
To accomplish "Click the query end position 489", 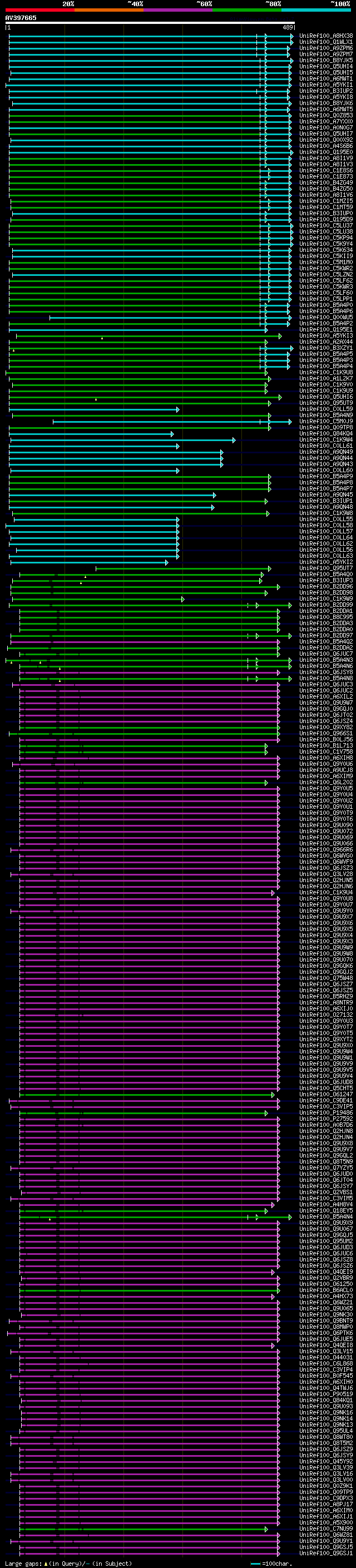I will 288,27.
